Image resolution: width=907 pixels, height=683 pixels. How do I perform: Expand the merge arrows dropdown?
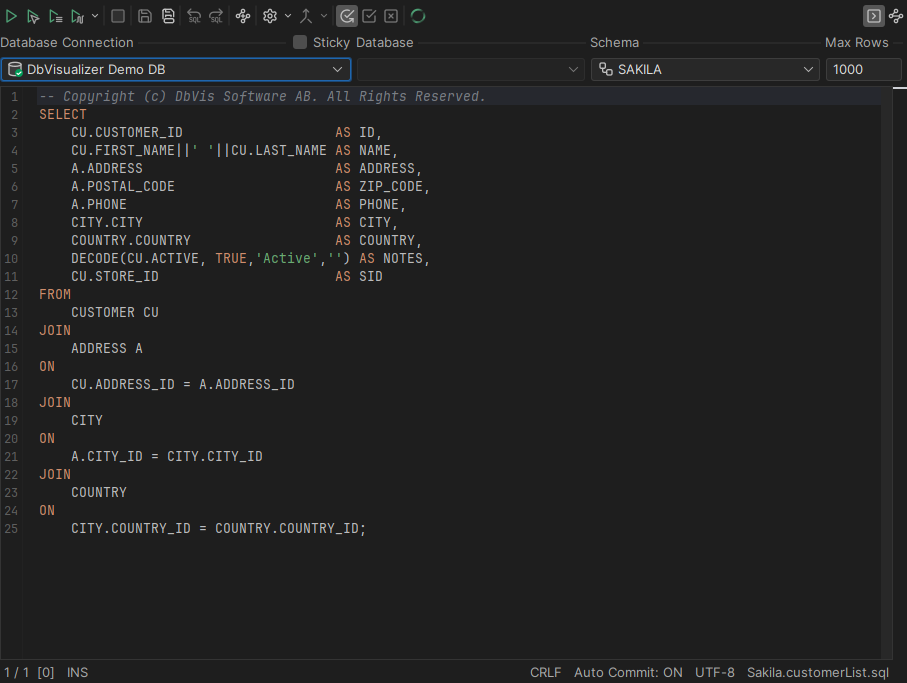(324, 16)
